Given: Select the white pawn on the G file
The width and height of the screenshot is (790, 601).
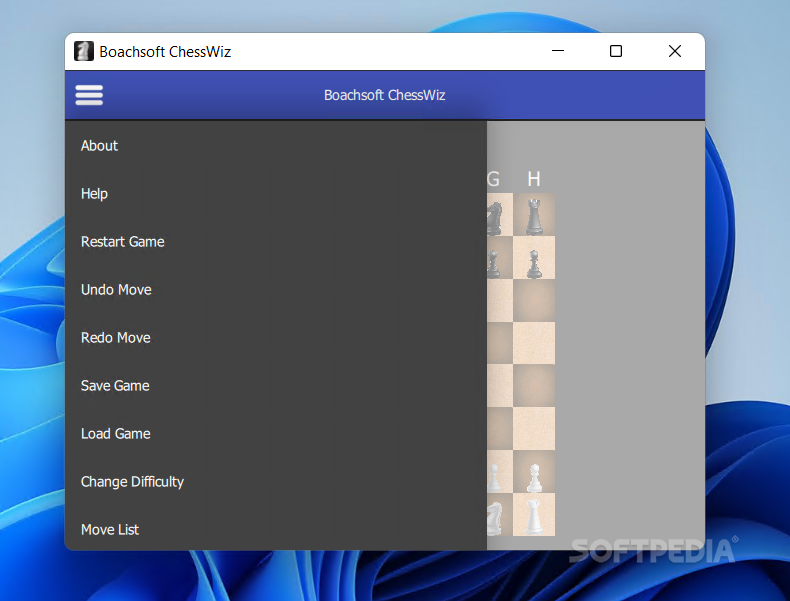Looking at the screenshot, I should tap(494, 478).
